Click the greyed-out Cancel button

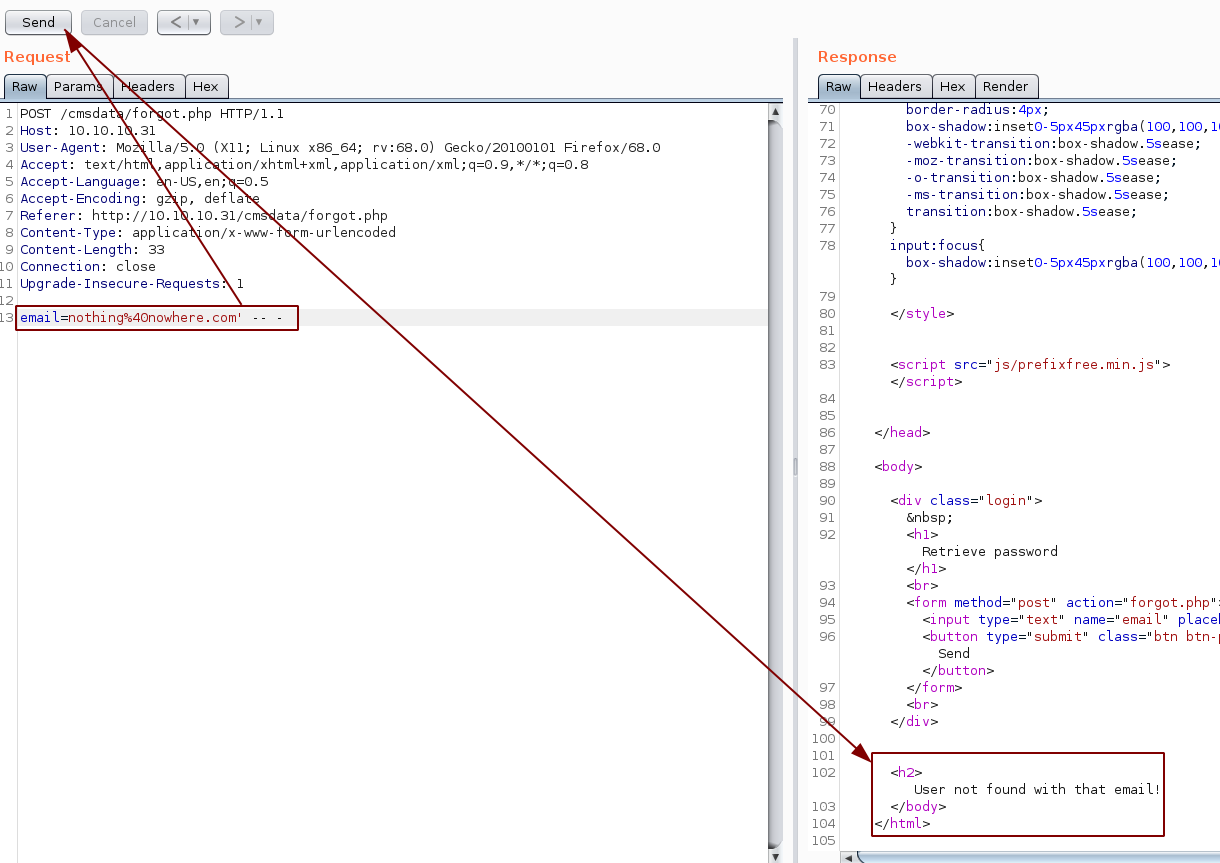tap(115, 22)
